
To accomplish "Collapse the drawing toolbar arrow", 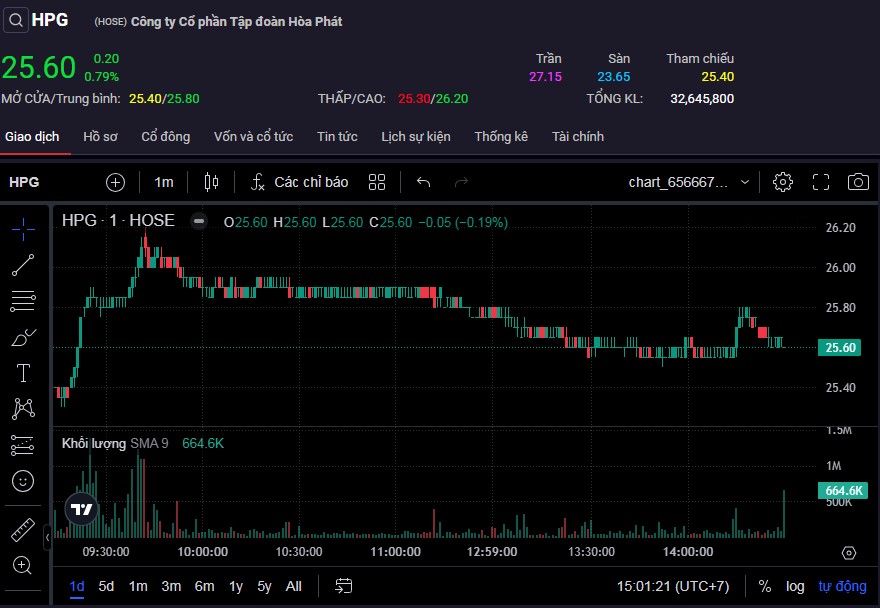I will pyautogui.click(x=47, y=537).
